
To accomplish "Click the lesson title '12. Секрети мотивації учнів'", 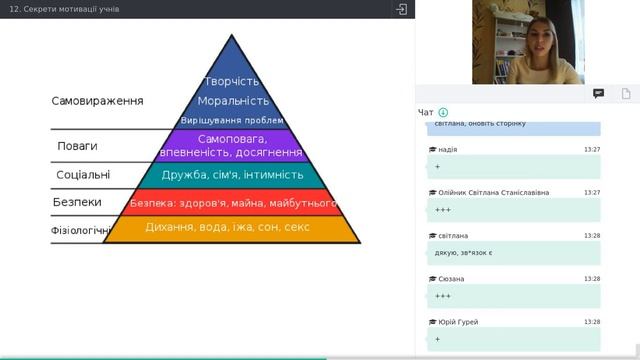I will coord(64,9).
